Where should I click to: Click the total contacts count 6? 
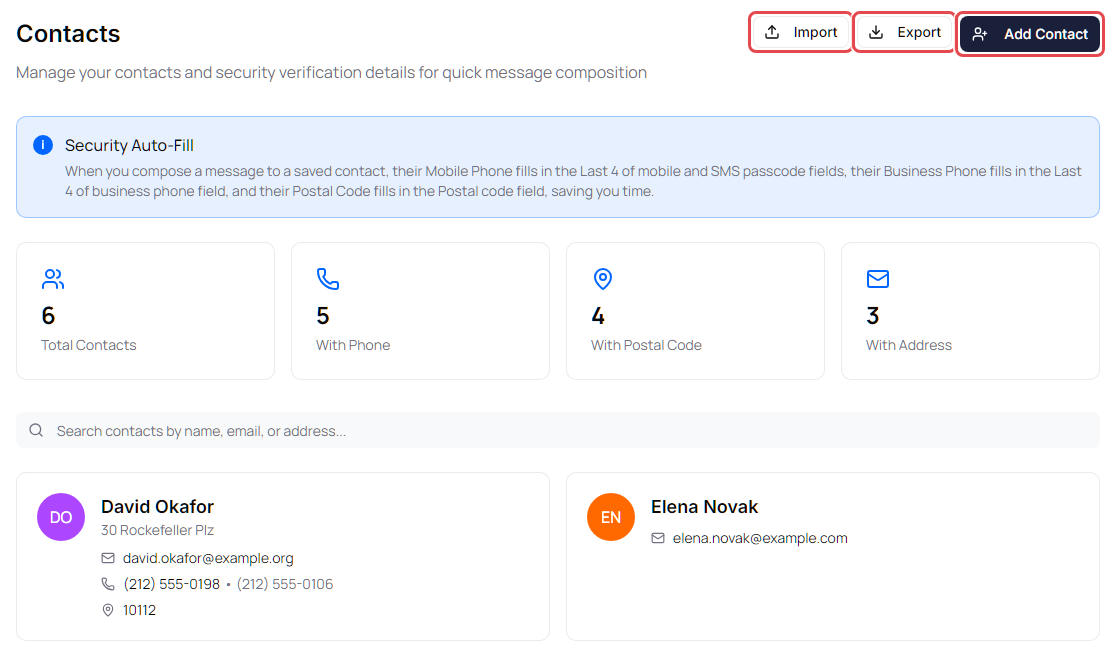[x=48, y=316]
